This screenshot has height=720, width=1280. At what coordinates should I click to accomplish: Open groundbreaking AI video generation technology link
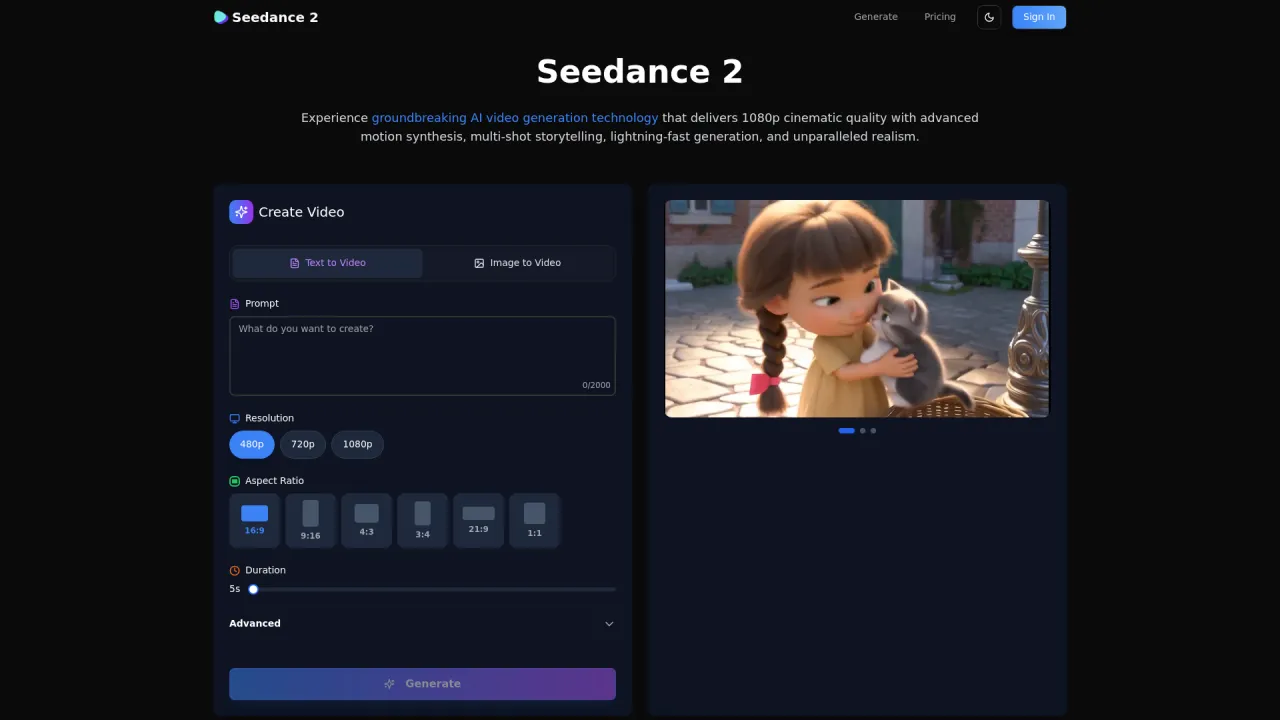click(515, 118)
